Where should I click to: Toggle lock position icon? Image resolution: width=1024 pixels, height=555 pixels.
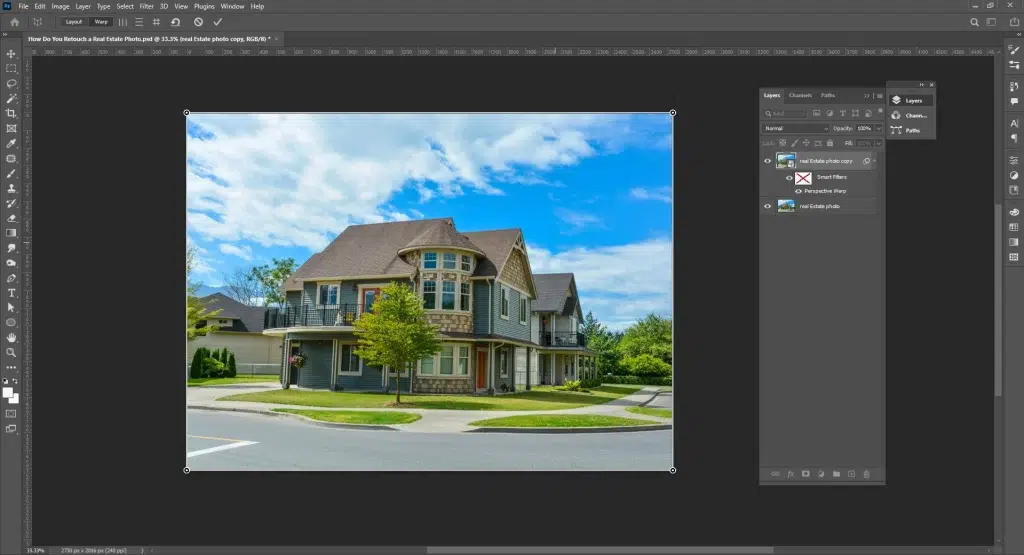(806, 143)
